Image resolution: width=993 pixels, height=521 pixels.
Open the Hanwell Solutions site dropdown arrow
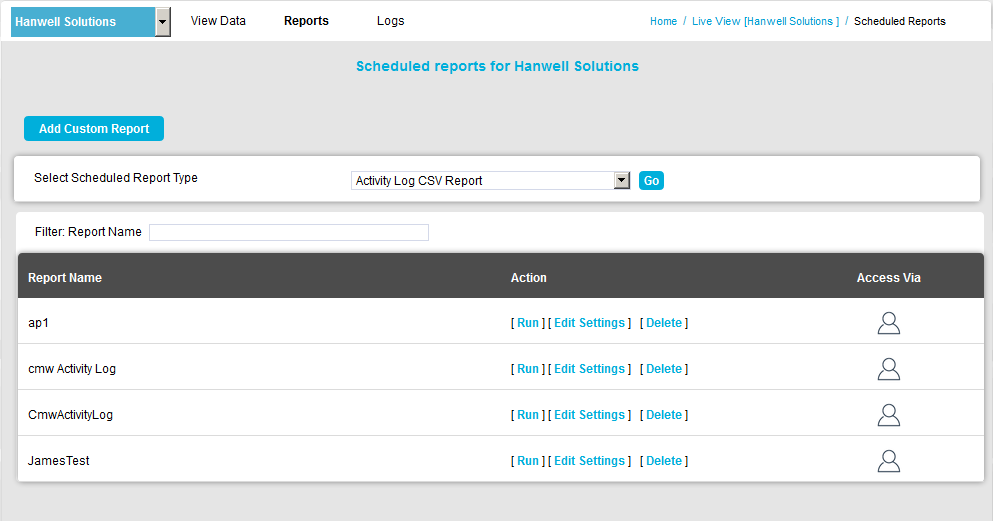[x=163, y=22]
